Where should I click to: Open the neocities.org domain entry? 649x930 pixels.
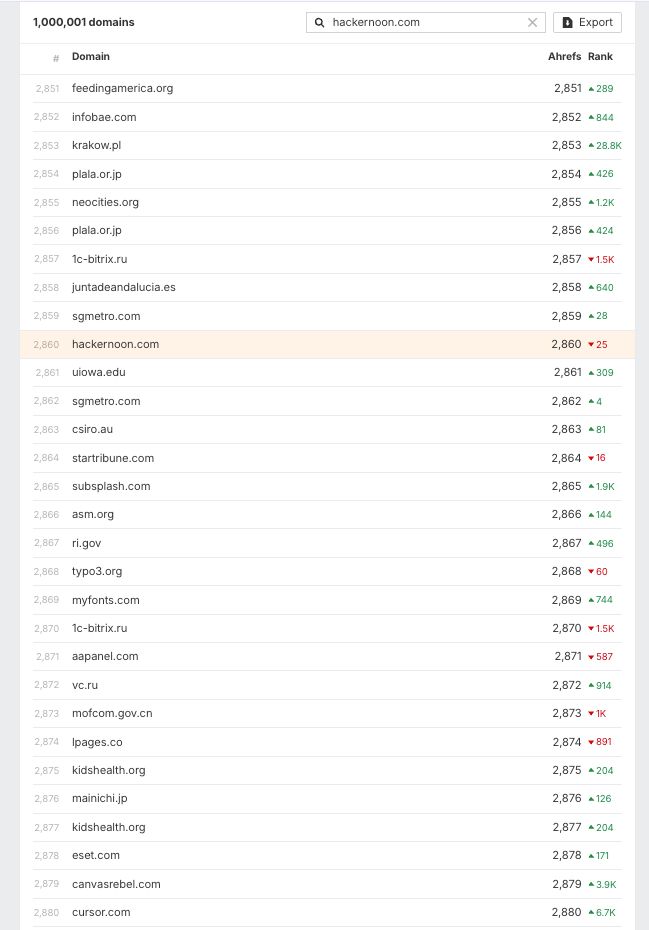pos(105,202)
